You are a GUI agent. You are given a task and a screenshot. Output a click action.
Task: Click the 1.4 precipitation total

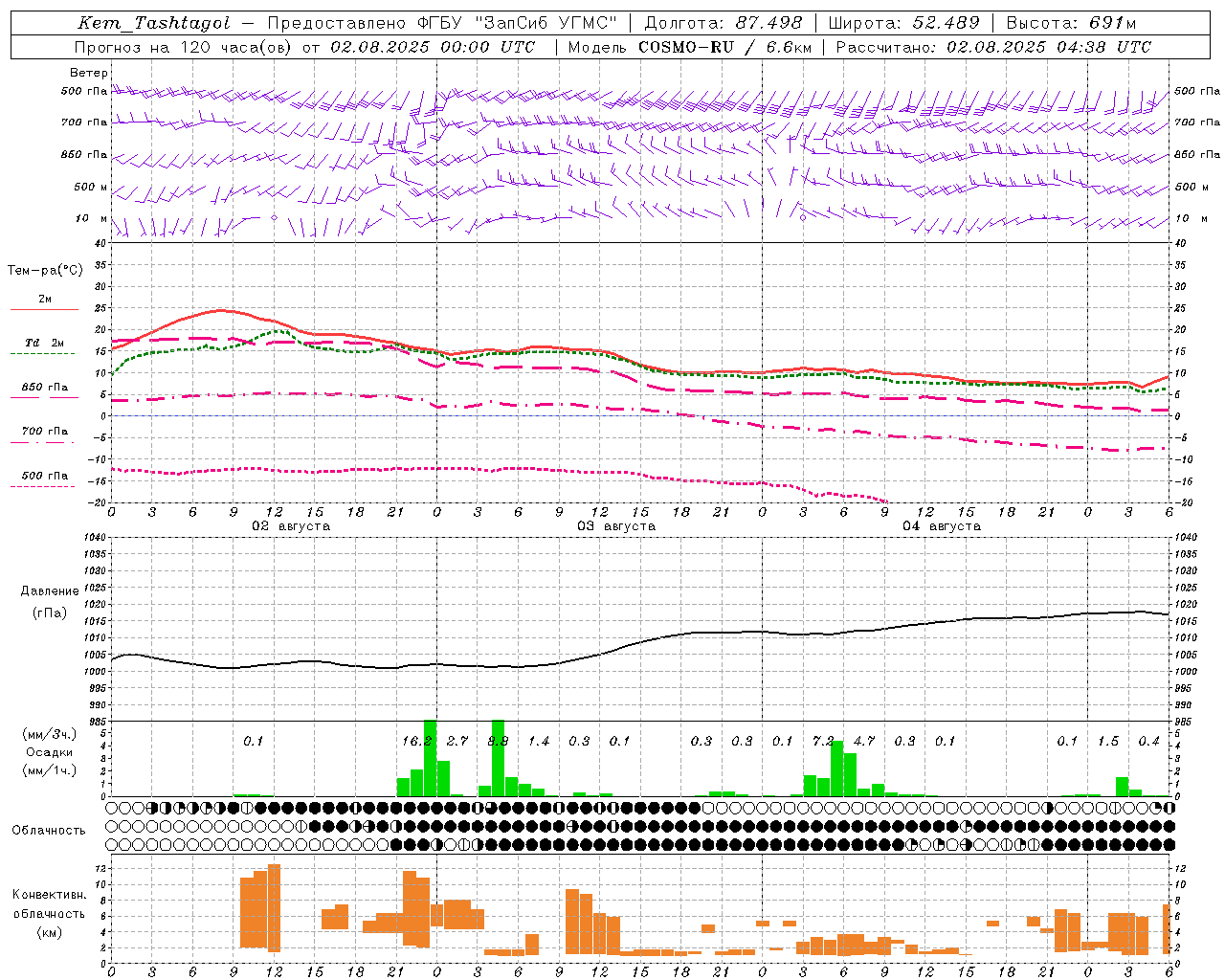tap(539, 741)
